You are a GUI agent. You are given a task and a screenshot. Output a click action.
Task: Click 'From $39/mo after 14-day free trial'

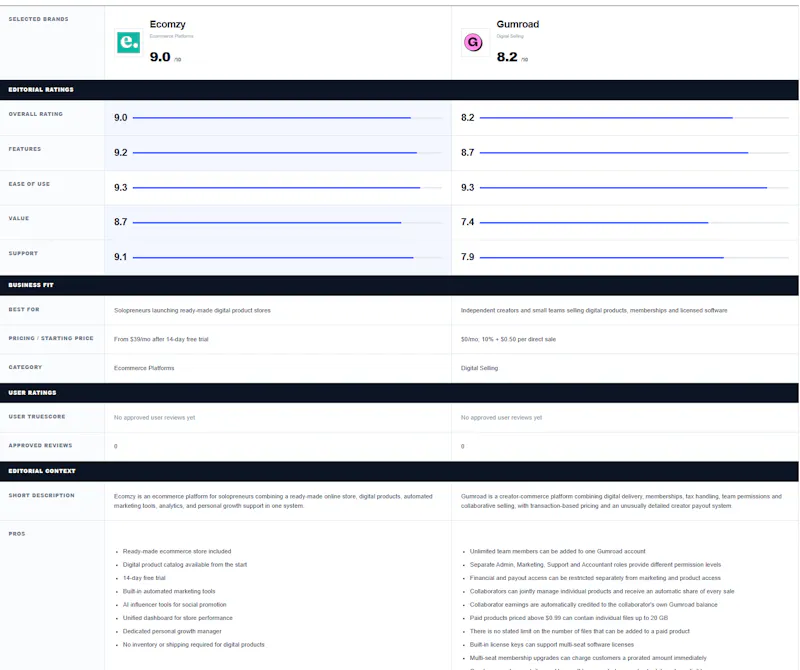pyautogui.click(x=161, y=339)
